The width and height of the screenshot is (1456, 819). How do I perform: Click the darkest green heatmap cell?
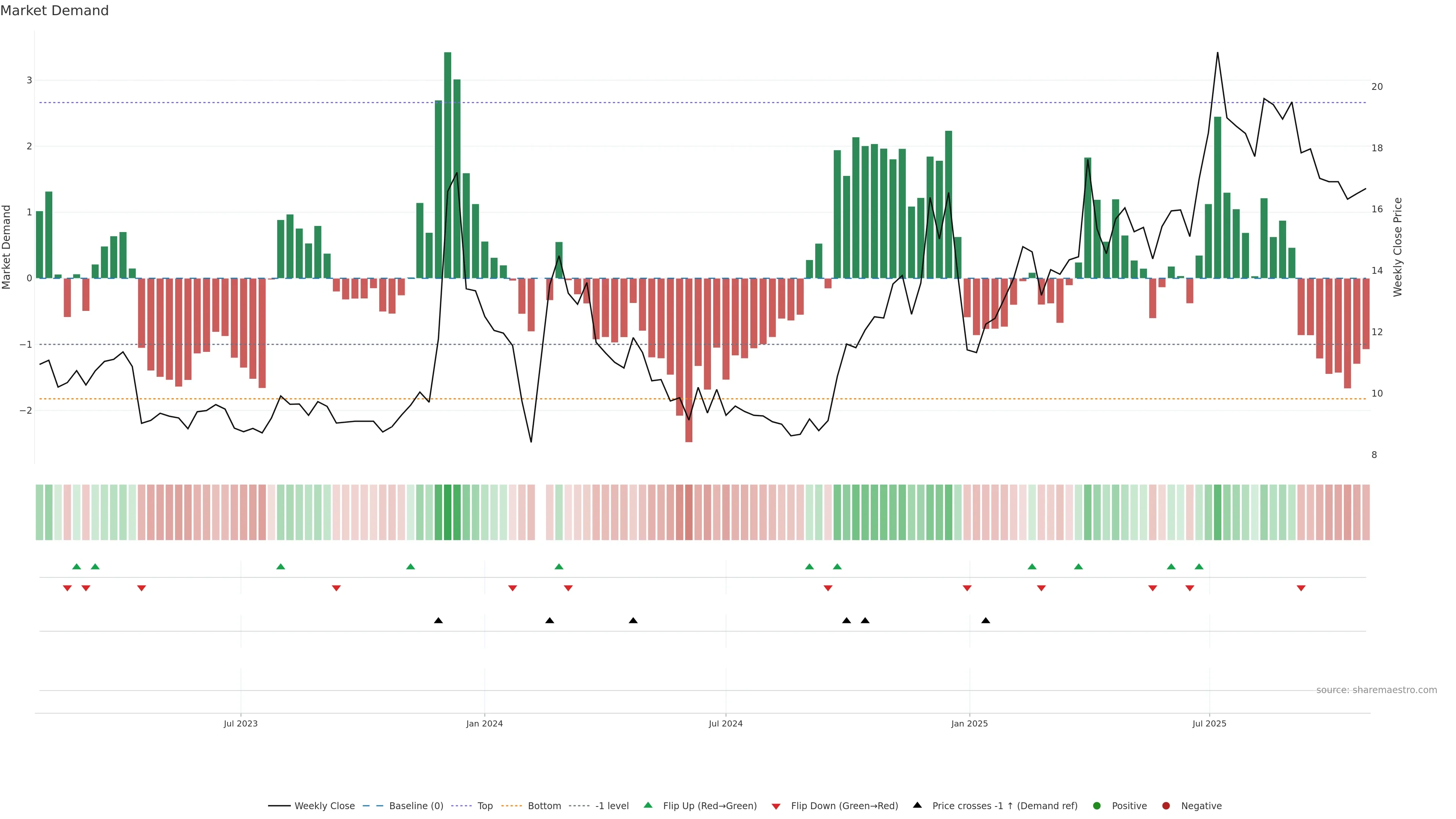[x=448, y=512]
